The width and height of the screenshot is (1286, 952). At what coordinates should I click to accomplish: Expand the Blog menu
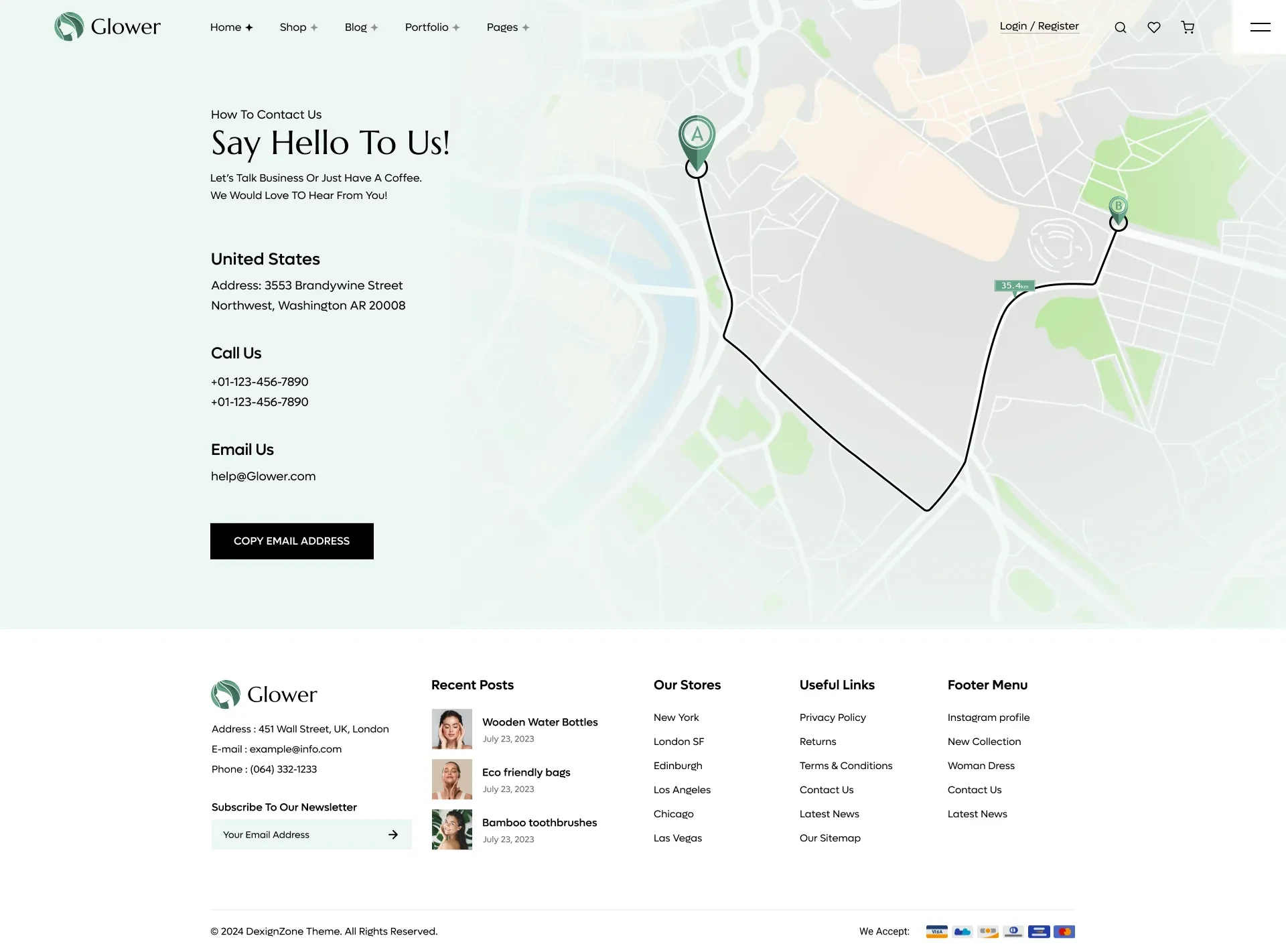tap(362, 27)
